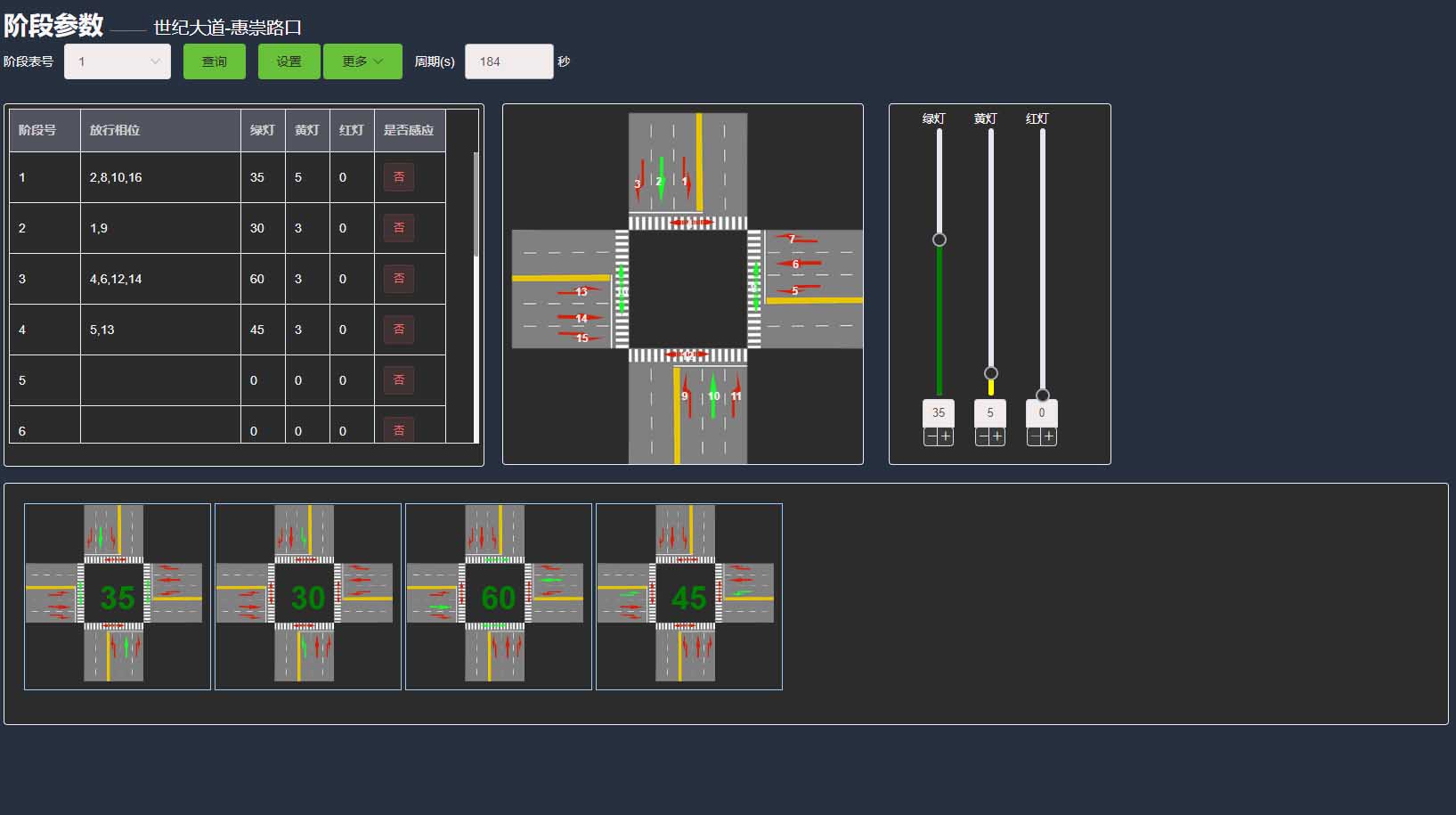The image size is (1456, 815).
Task: Toggle 是否感应 for stage 1
Action: pyautogui.click(x=399, y=177)
